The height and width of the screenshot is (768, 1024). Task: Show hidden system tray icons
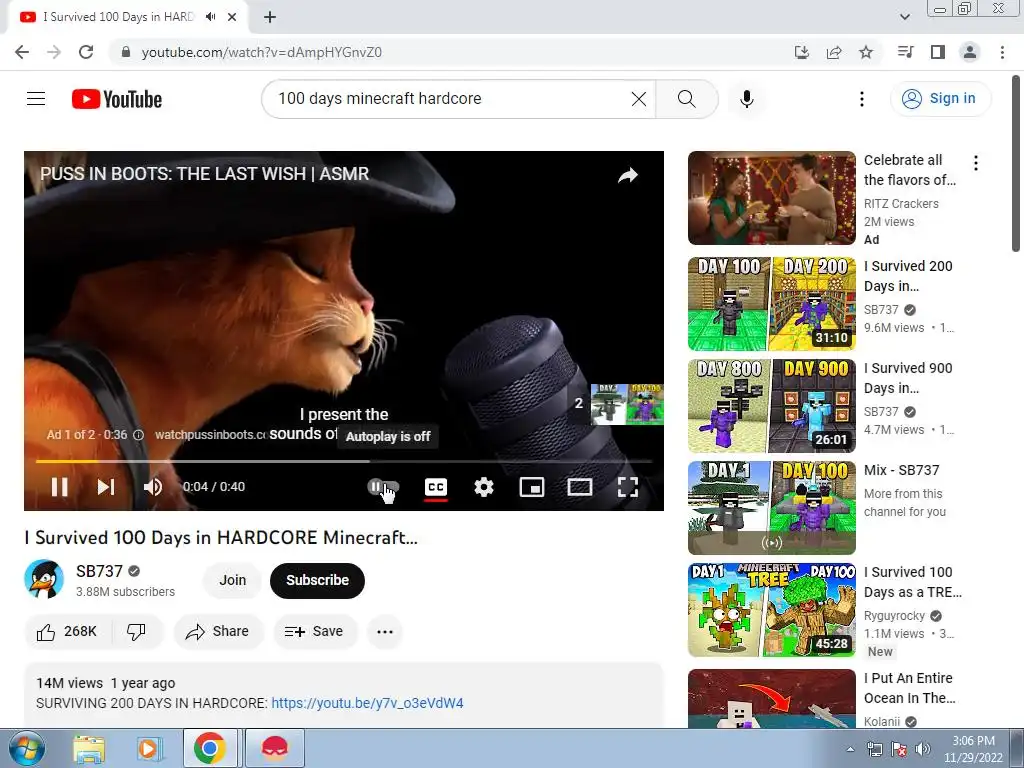click(x=850, y=749)
